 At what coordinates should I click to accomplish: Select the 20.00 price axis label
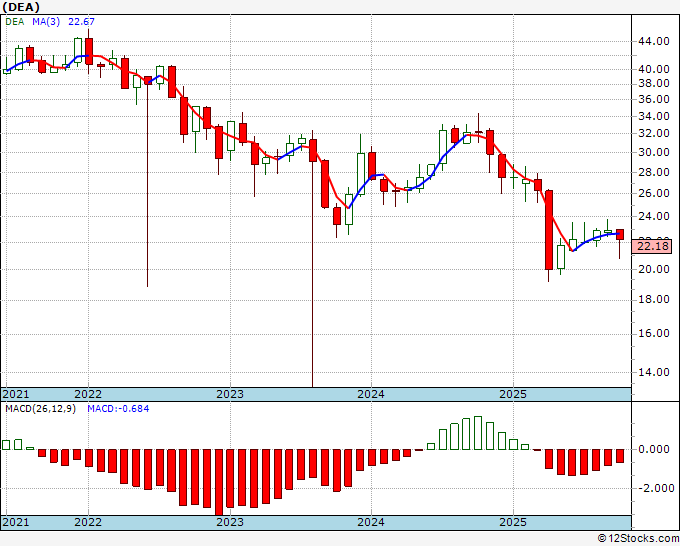coord(654,269)
